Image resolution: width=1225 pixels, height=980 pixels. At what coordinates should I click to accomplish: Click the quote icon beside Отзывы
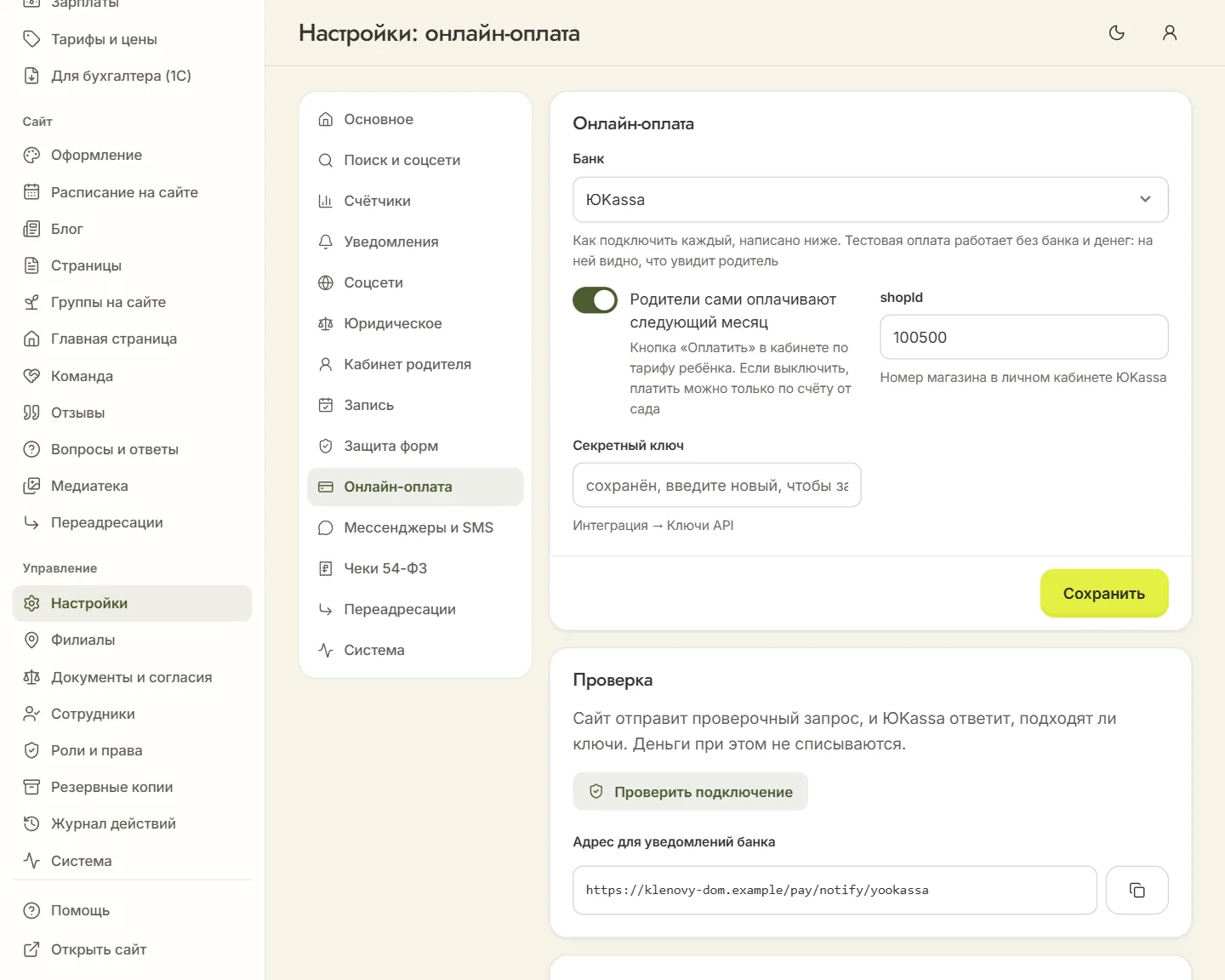31,413
